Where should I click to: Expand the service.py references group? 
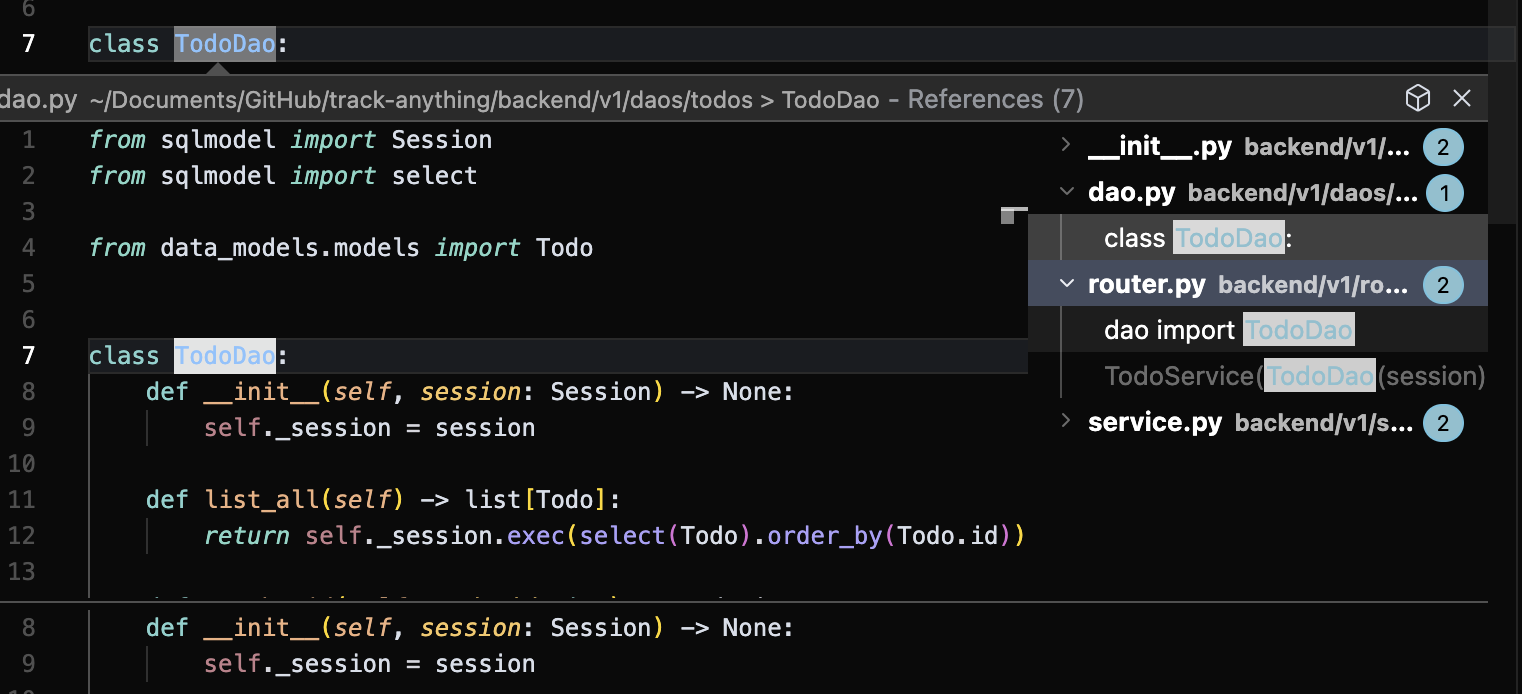pyautogui.click(x=1067, y=422)
